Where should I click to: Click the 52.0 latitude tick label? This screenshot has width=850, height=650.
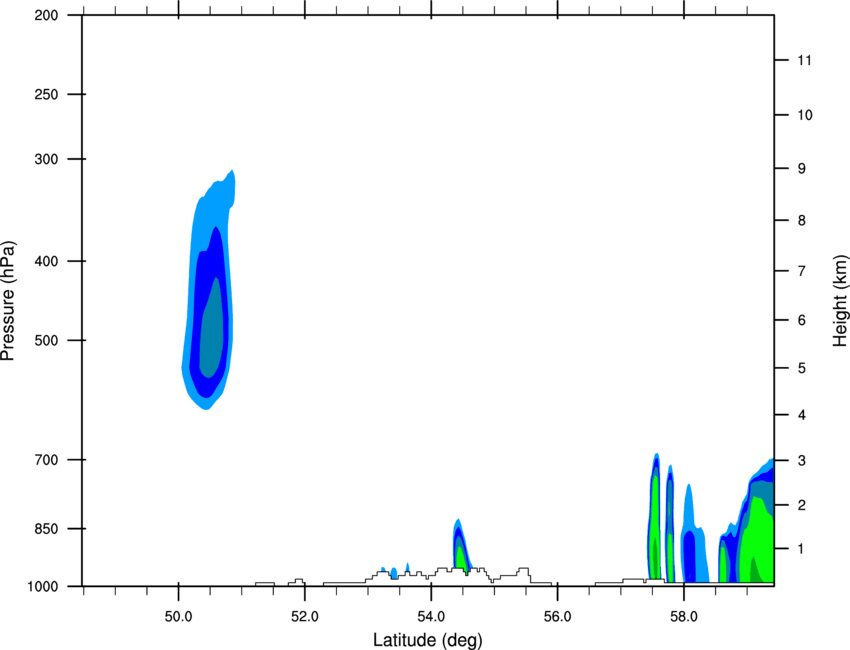tap(305, 617)
